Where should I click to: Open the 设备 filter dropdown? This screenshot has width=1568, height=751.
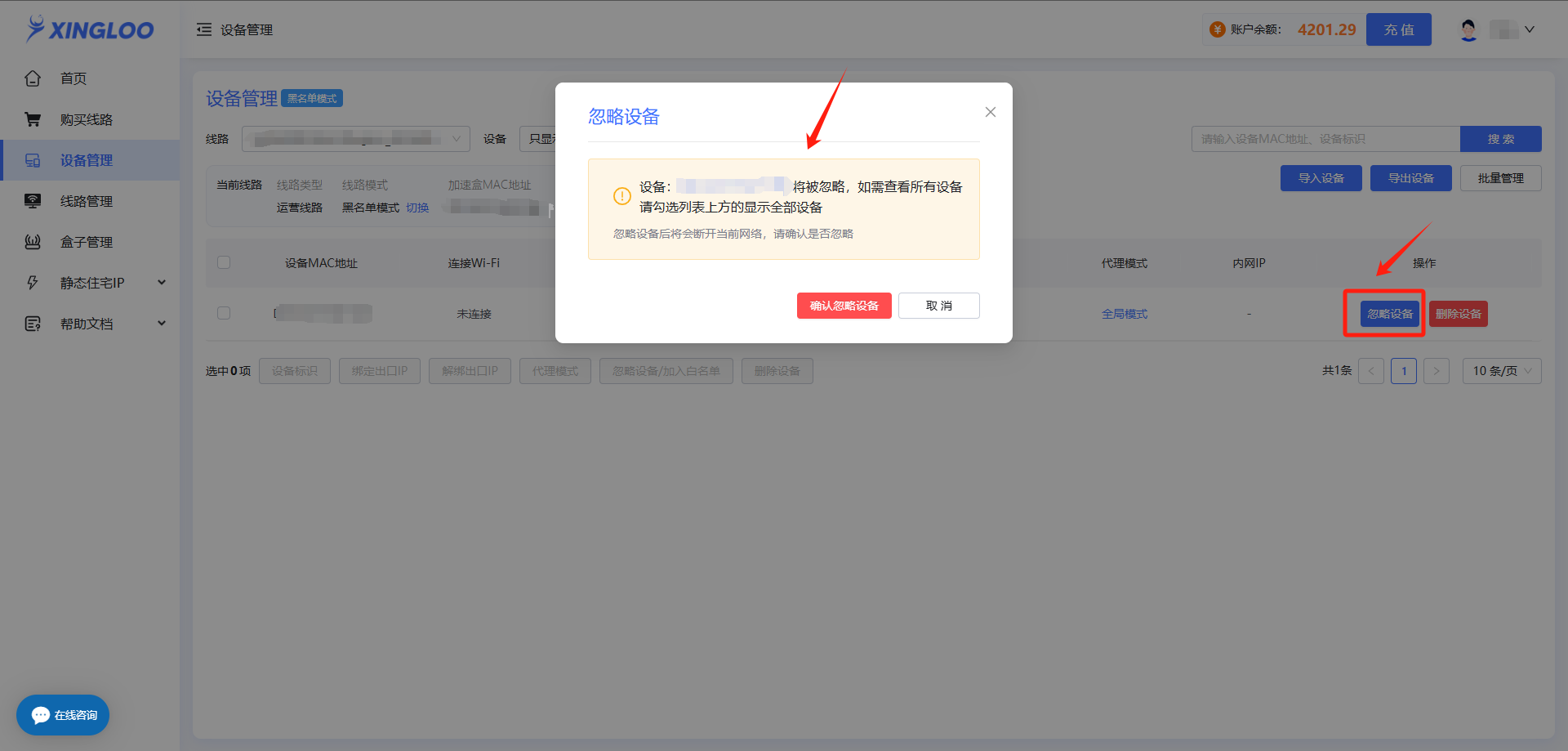tap(537, 139)
